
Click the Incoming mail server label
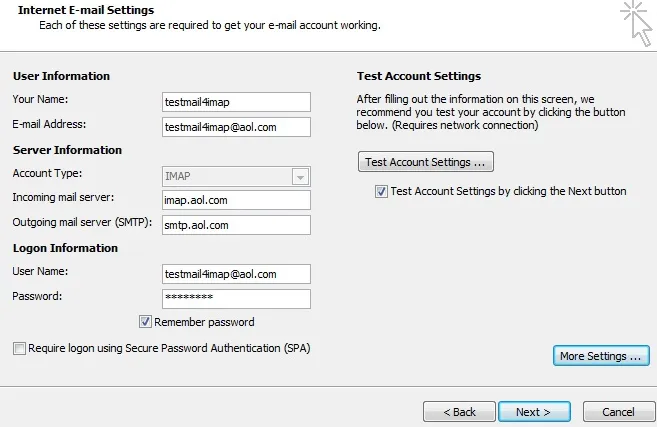point(63,197)
